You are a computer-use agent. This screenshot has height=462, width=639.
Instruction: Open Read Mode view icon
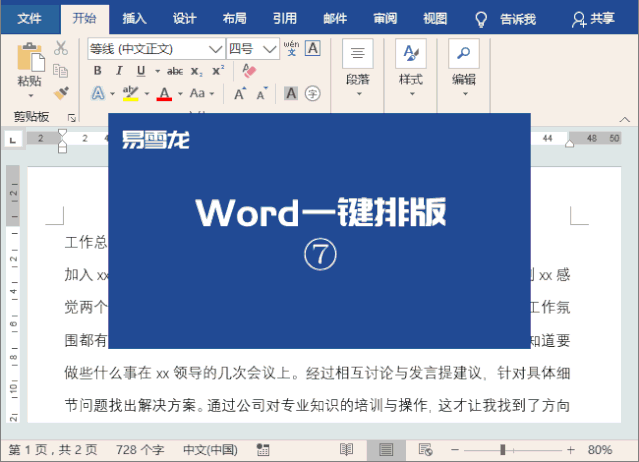[346, 450]
